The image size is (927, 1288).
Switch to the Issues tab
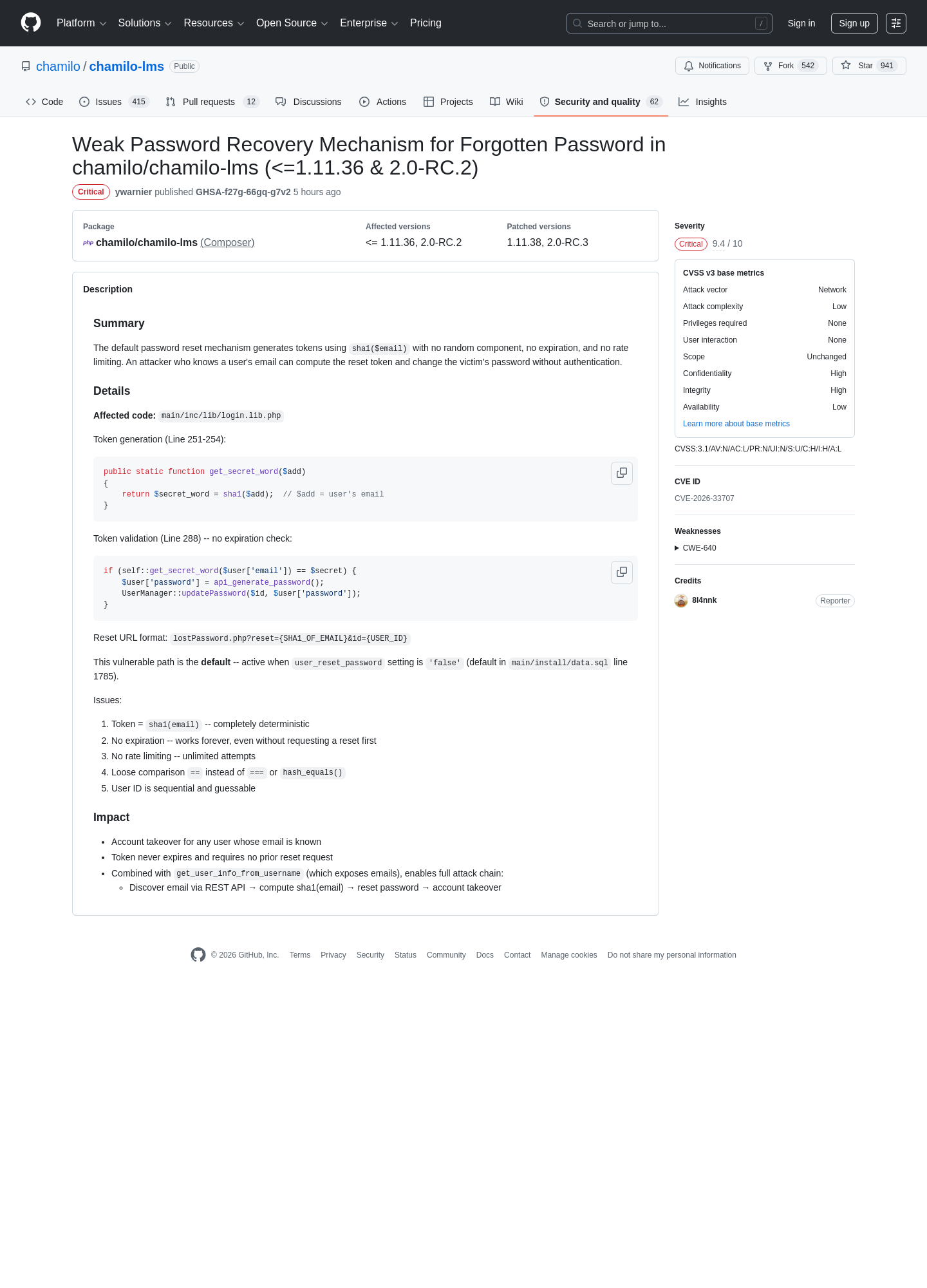tap(114, 102)
